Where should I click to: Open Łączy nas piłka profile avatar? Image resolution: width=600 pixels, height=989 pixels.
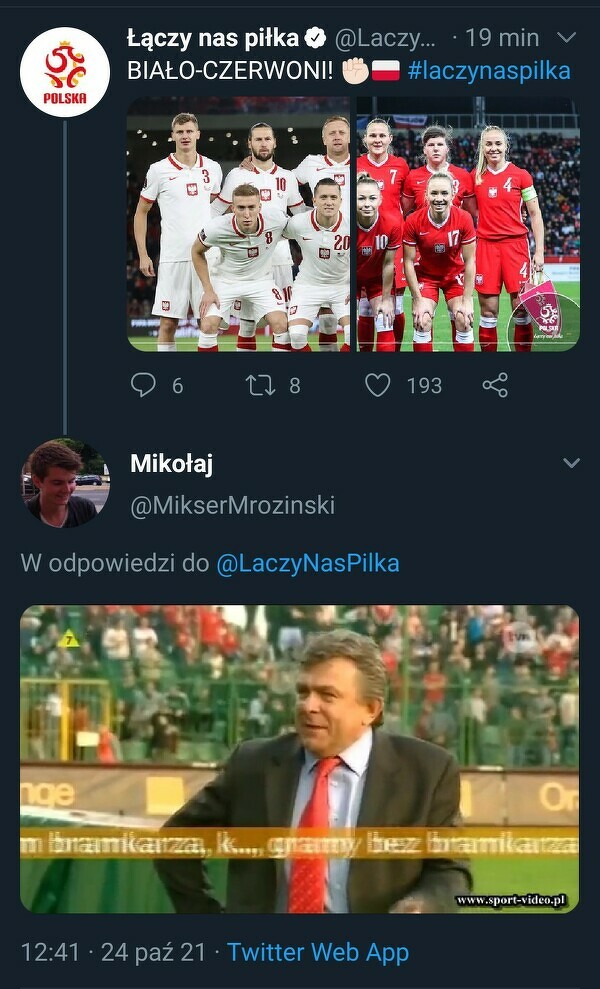tap(65, 72)
